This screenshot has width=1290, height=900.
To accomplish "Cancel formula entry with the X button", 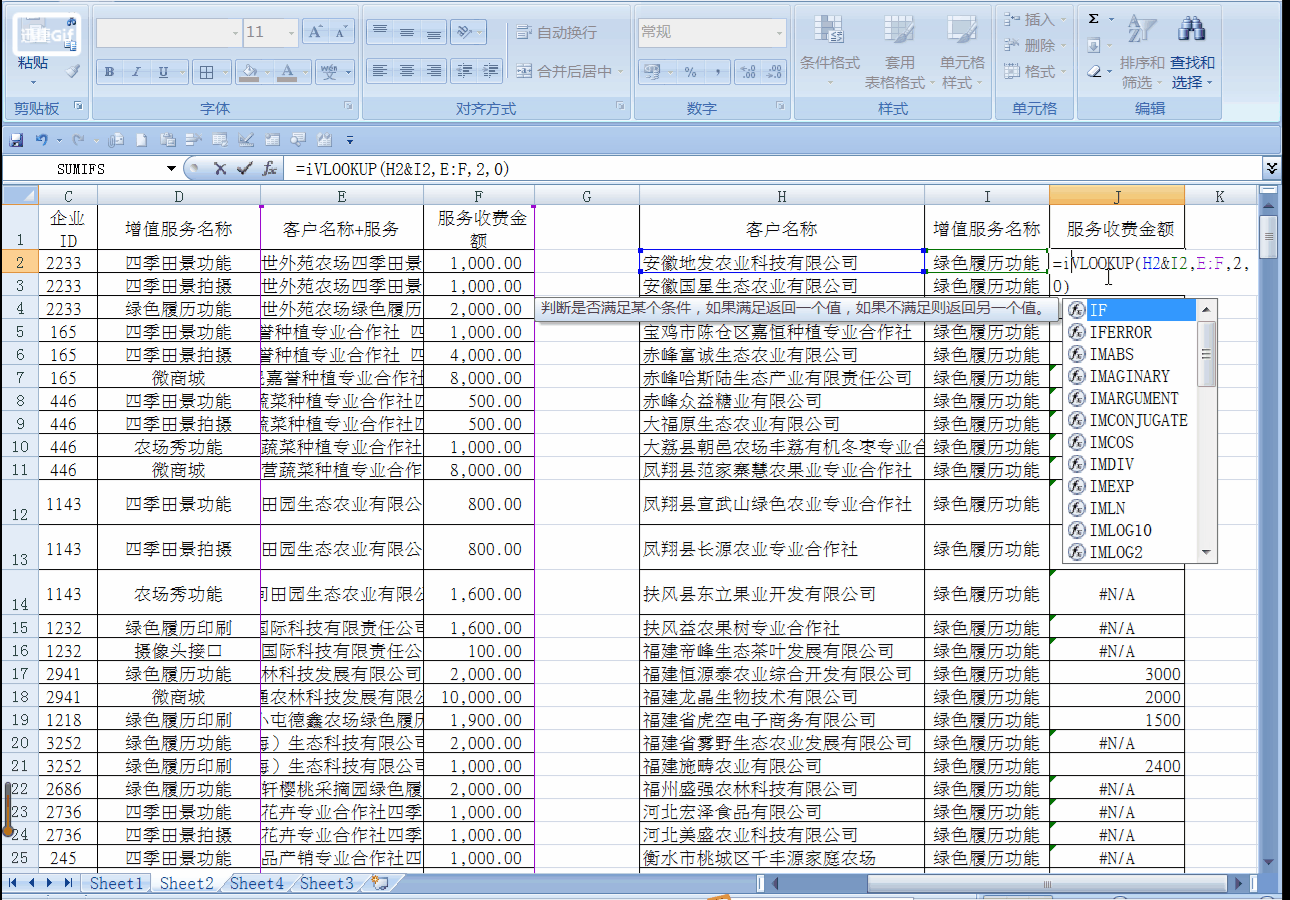I will pos(222,168).
